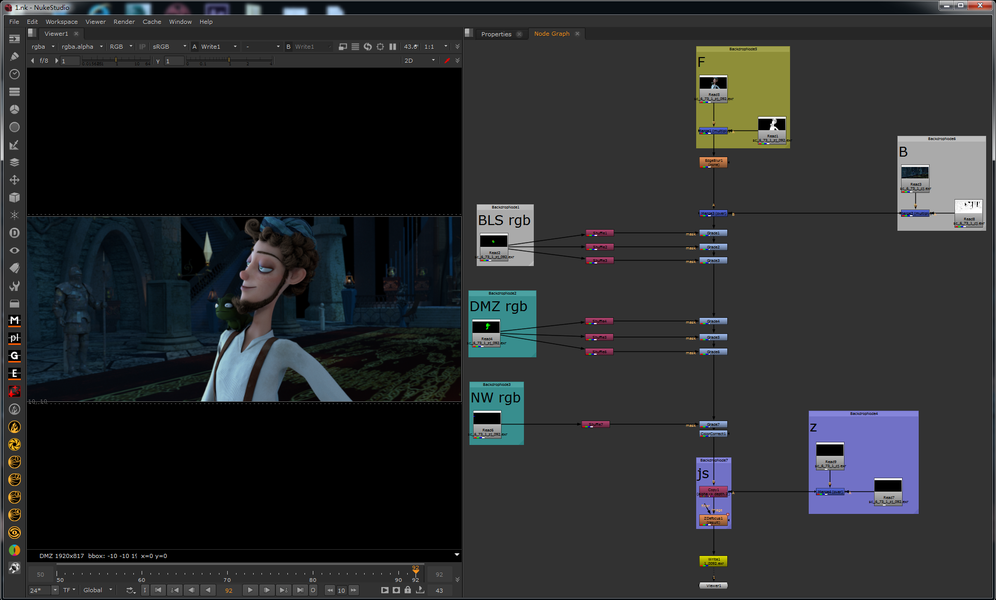Click the skip forward by 10 button

point(354,590)
